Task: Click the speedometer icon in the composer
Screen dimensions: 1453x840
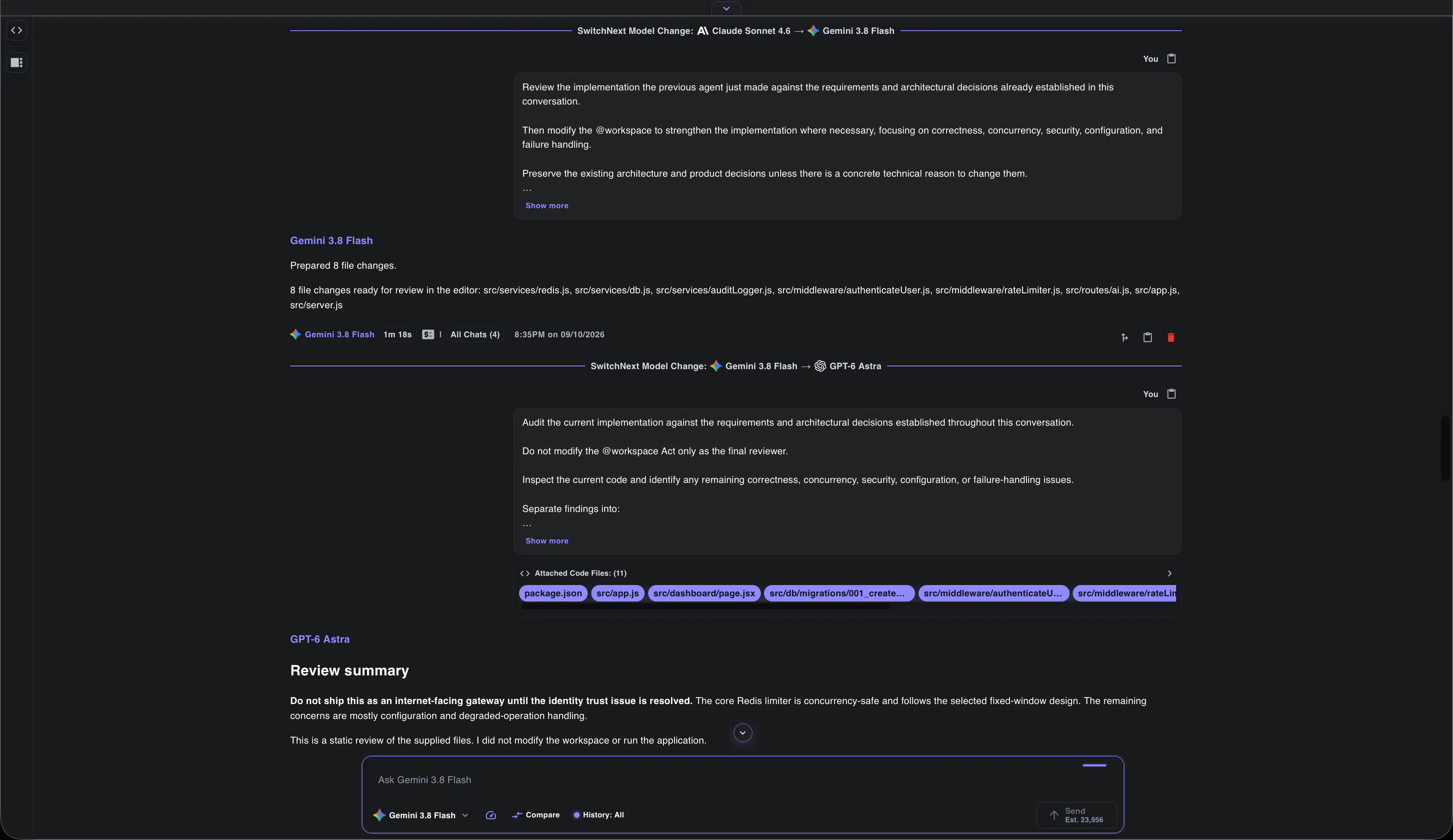Action: [491, 815]
